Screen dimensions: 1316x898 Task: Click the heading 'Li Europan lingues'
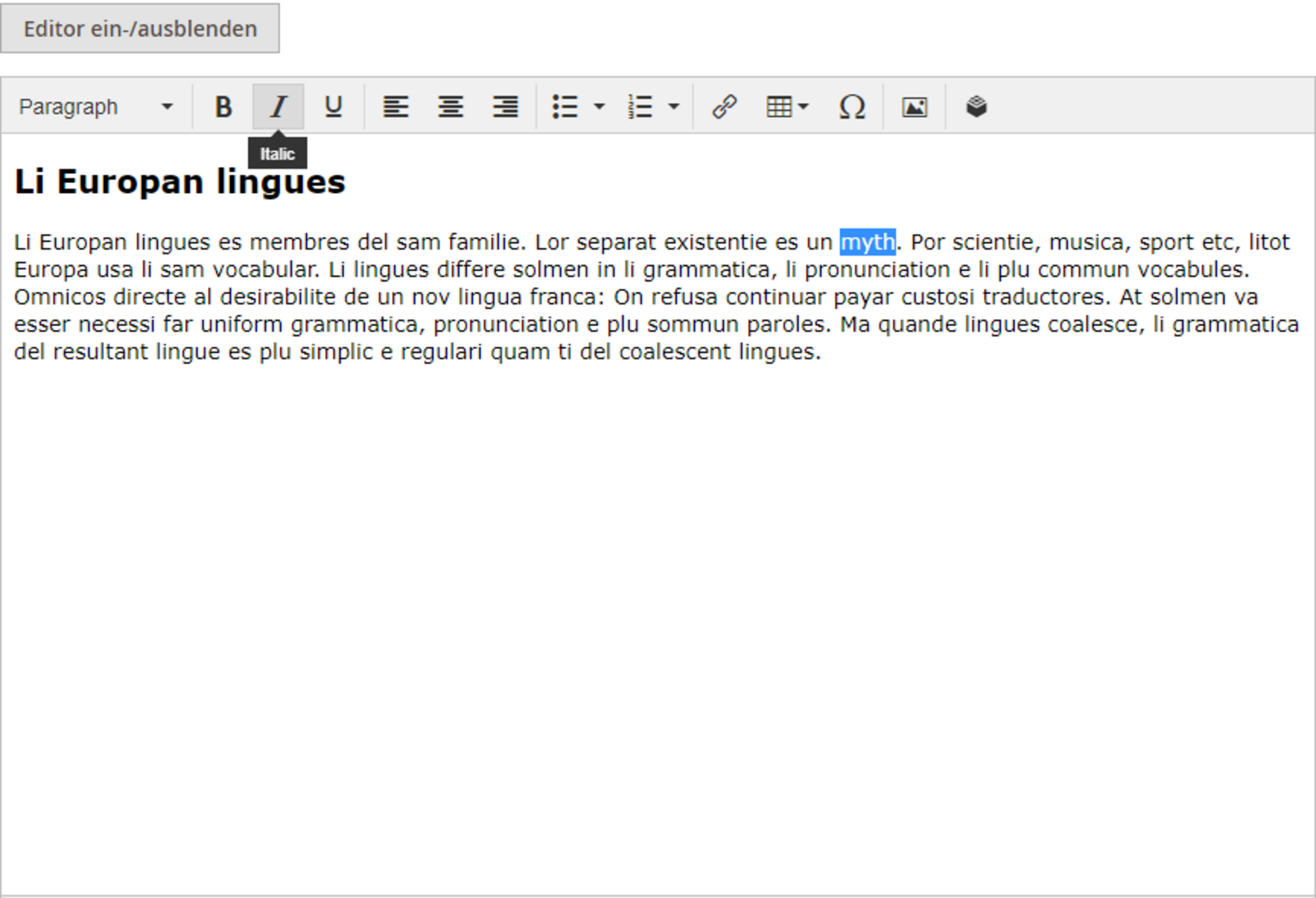(180, 181)
